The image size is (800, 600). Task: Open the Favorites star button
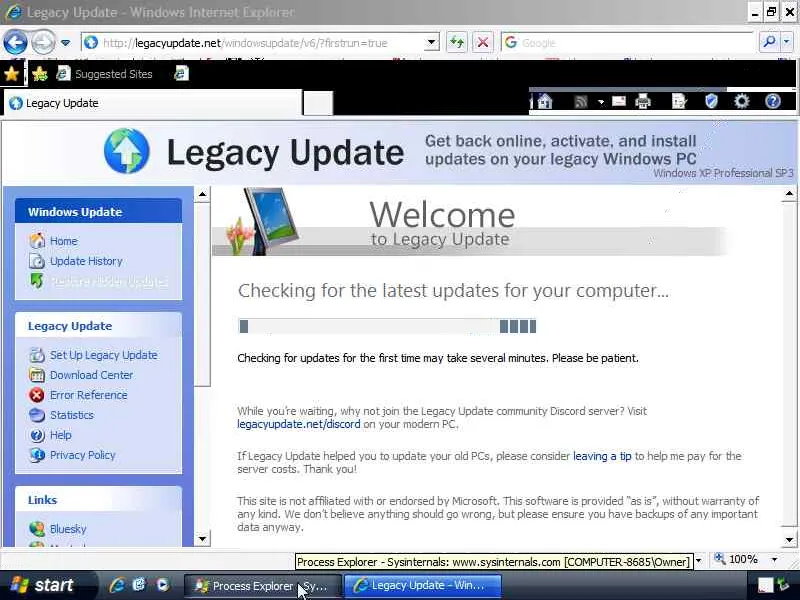(11, 74)
